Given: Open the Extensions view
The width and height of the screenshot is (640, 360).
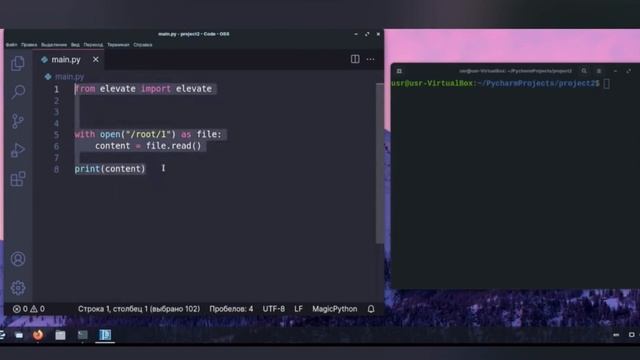Looking at the screenshot, I should point(18,179).
